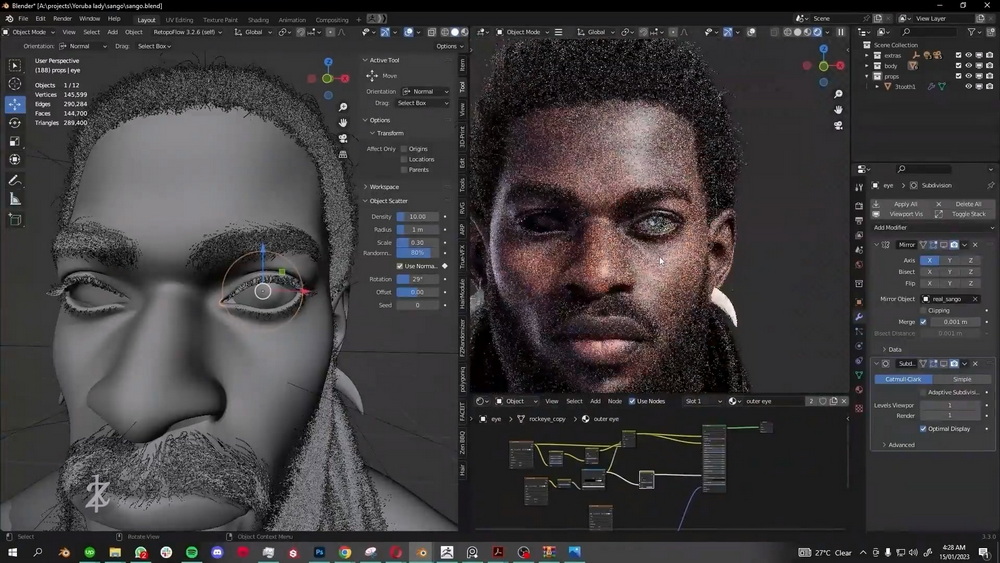Adjust the Randomness 80% slider
The image size is (1000, 563).
(x=418, y=252)
